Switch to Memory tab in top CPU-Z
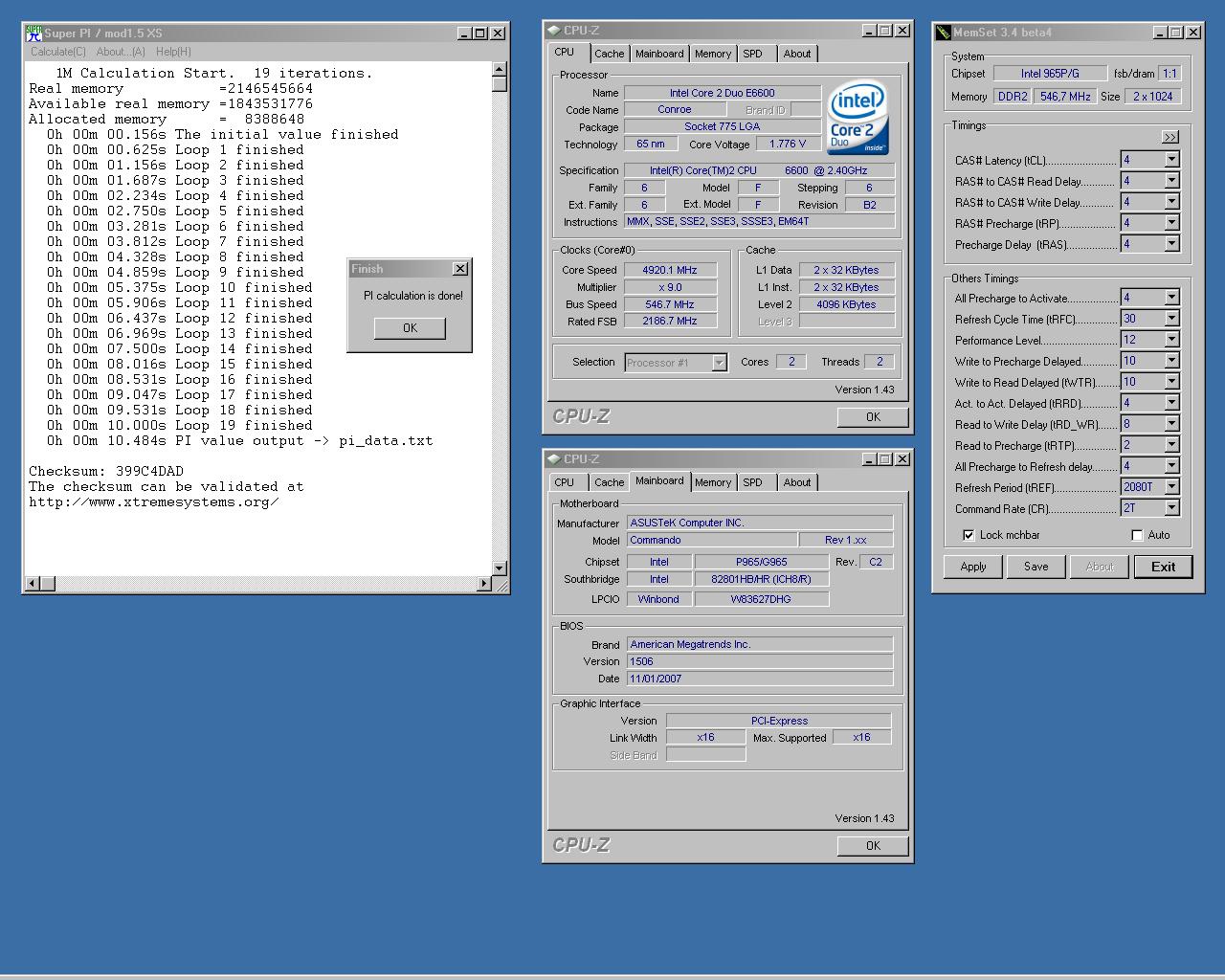Viewport: 1225px width, 980px height. click(x=713, y=54)
